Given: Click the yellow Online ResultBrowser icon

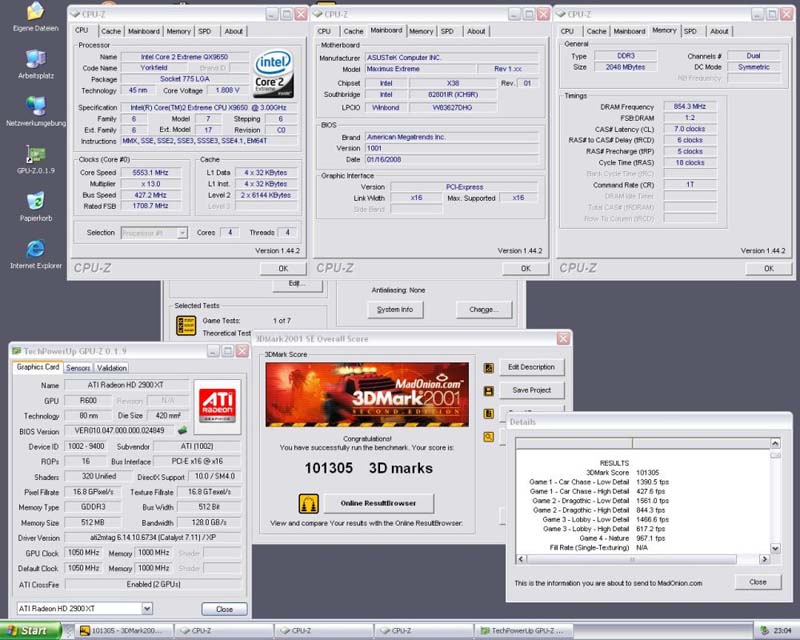Looking at the screenshot, I should 309,504.
